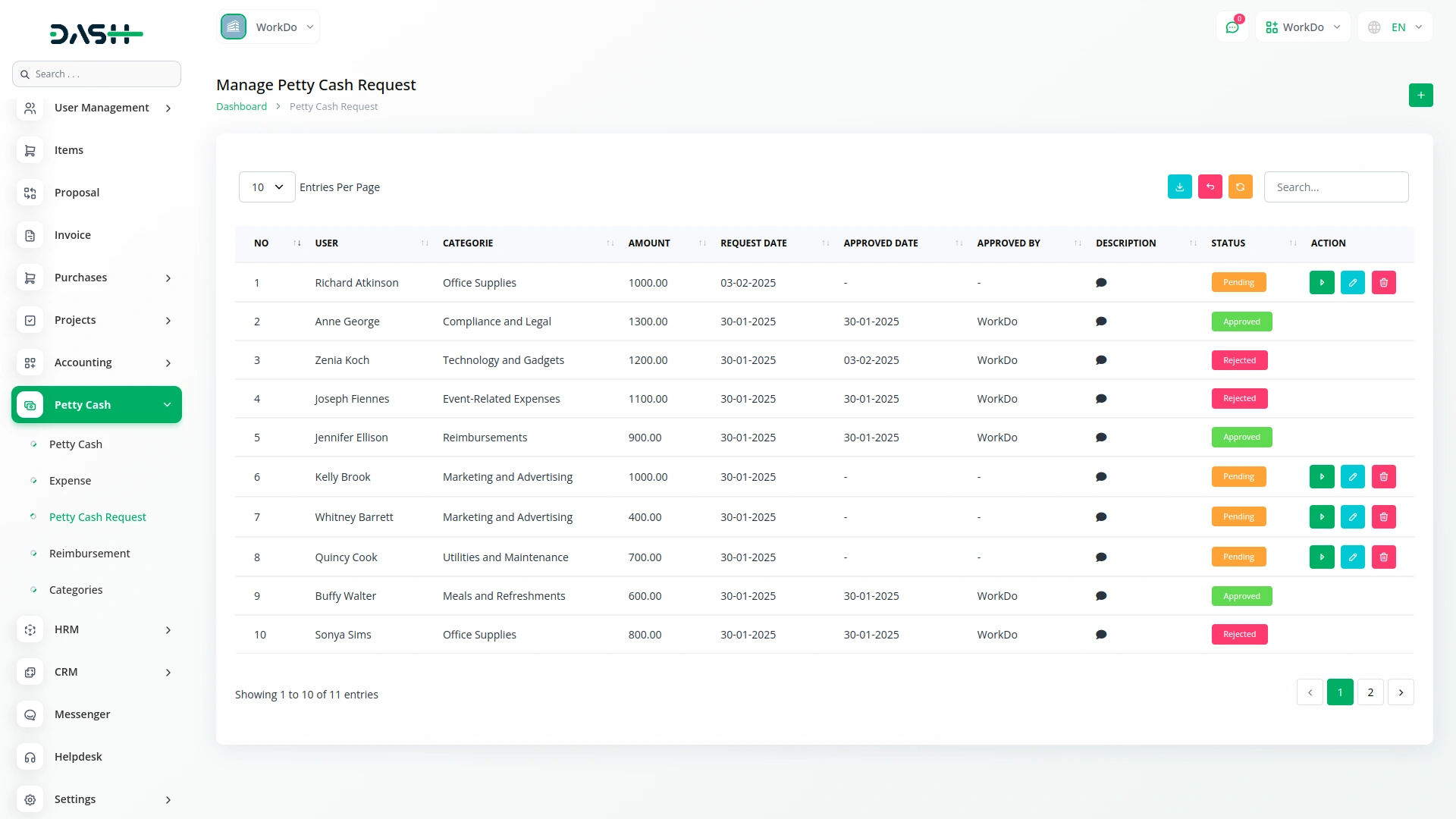Approve Whitney Barrett's request via green action icon
Screen dimensions: 1456x819
(x=1322, y=516)
